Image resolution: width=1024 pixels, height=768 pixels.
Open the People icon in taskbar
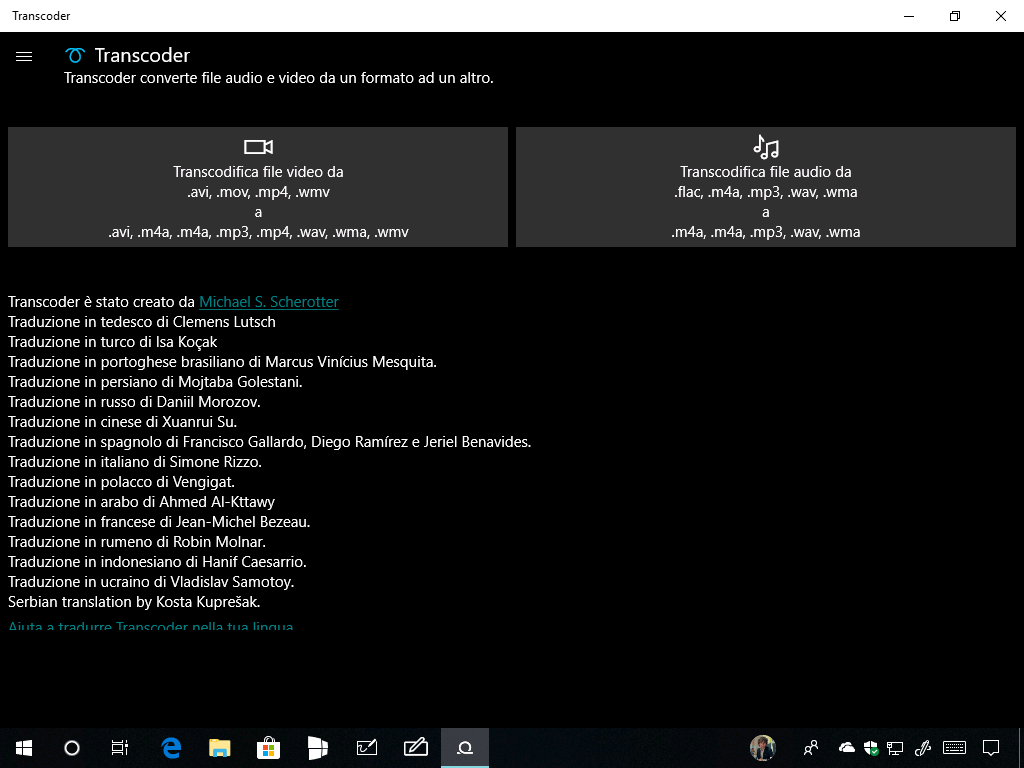tap(811, 748)
